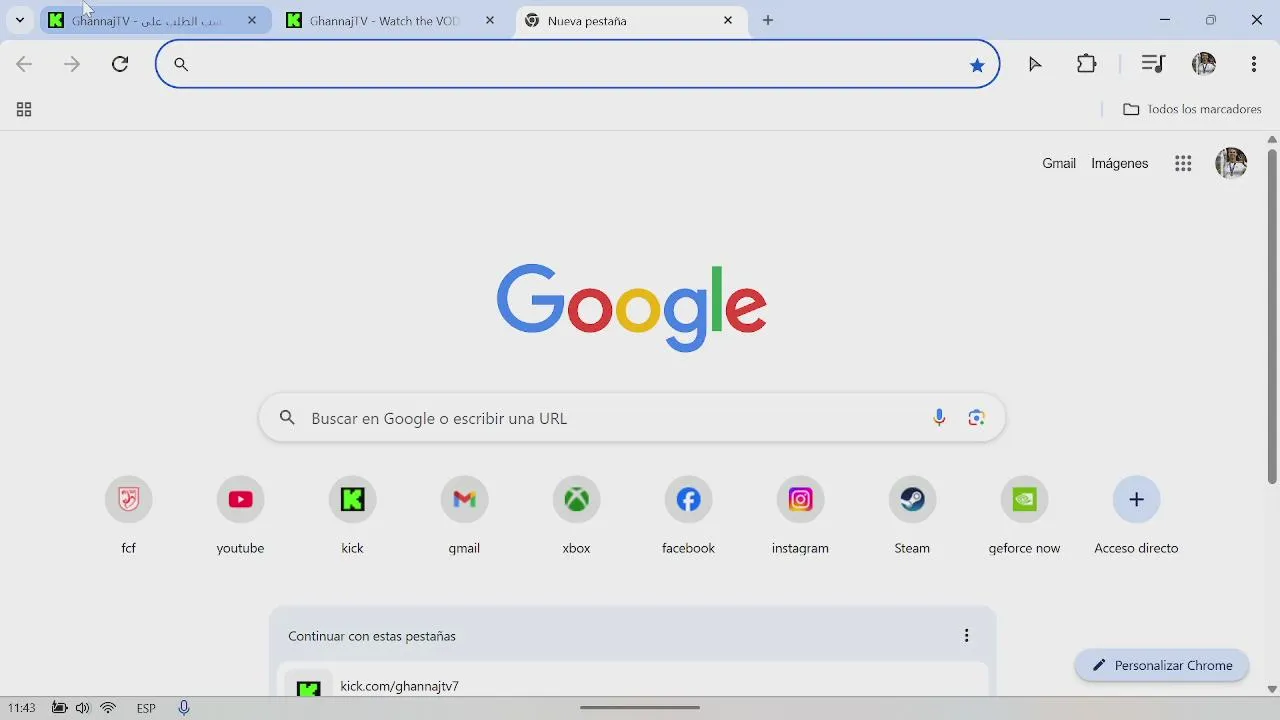The width and height of the screenshot is (1280, 720).
Task: Reload the current page
Action: pos(120,64)
